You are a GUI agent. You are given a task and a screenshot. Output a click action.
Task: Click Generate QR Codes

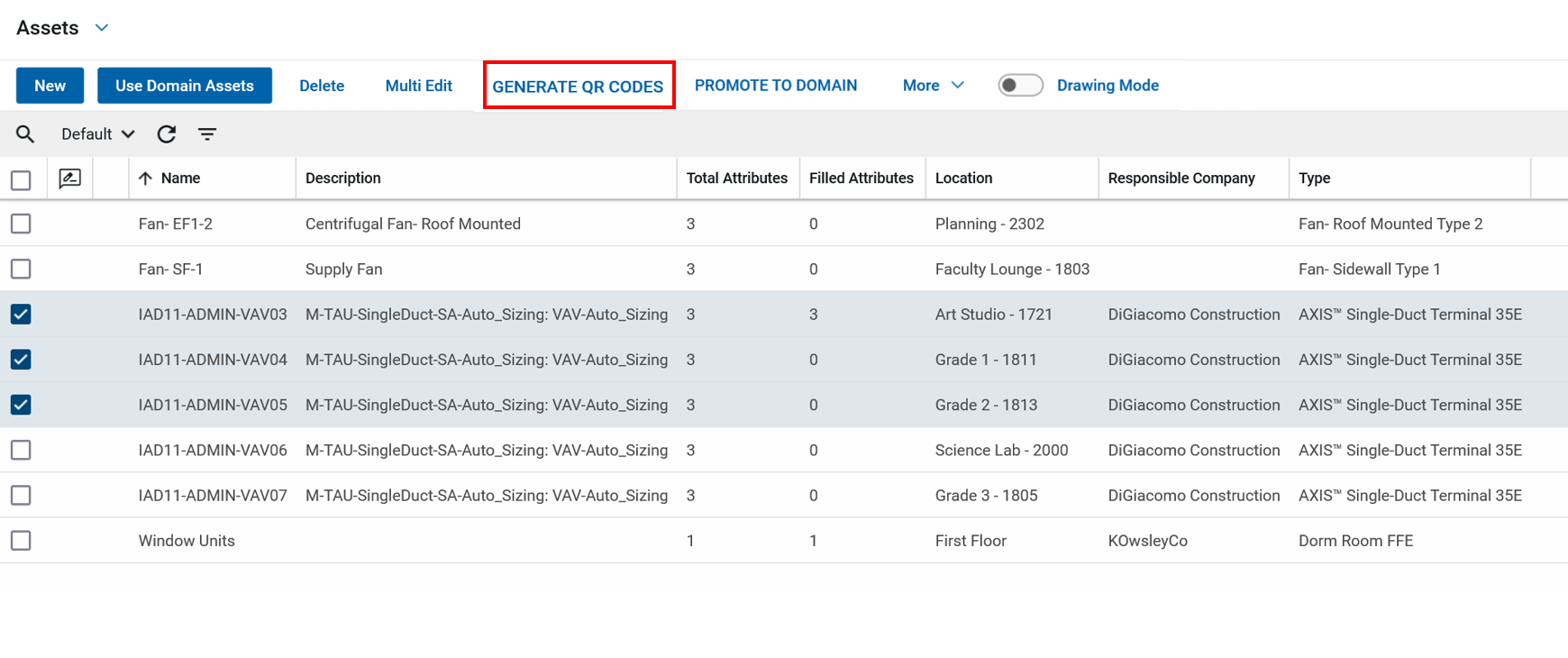[x=578, y=87]
